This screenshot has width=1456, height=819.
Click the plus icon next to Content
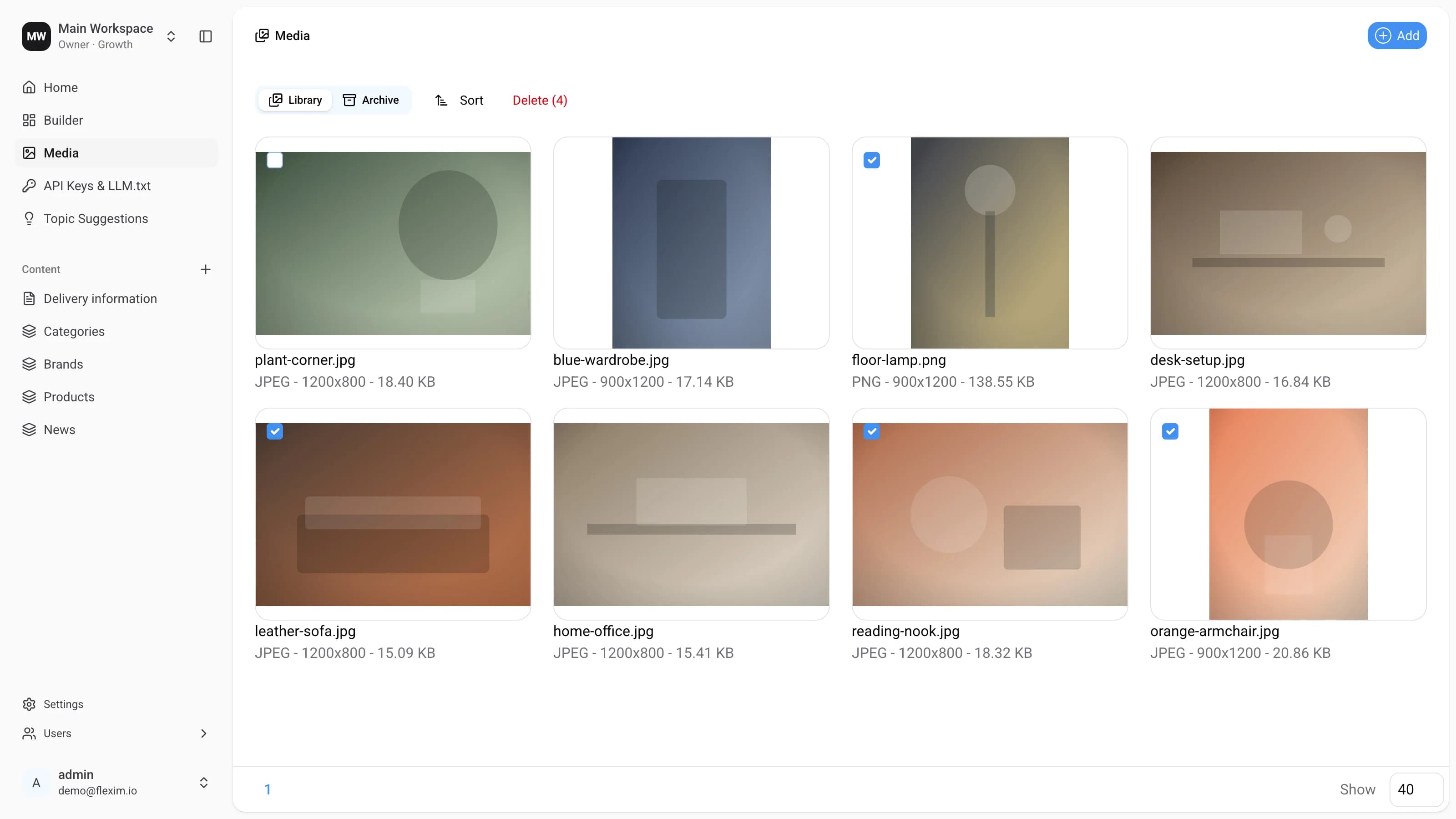coord(206,269)
